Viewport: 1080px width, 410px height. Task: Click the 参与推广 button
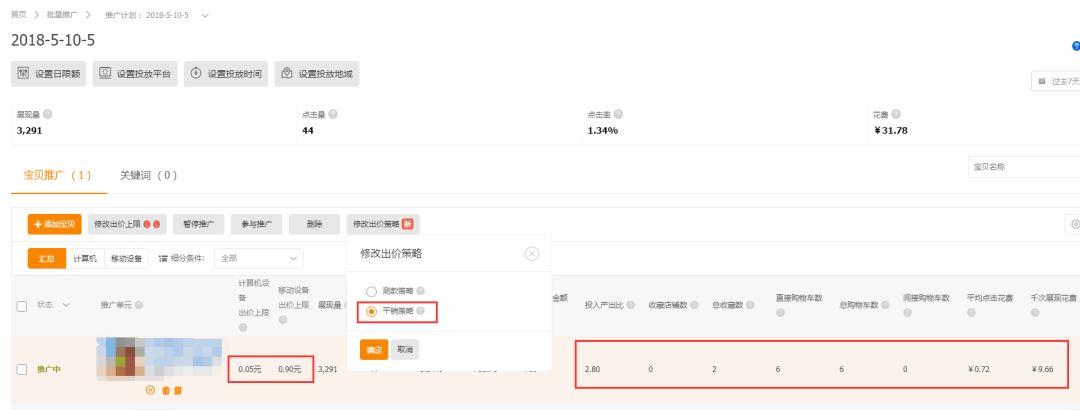(x=256, y=224)
